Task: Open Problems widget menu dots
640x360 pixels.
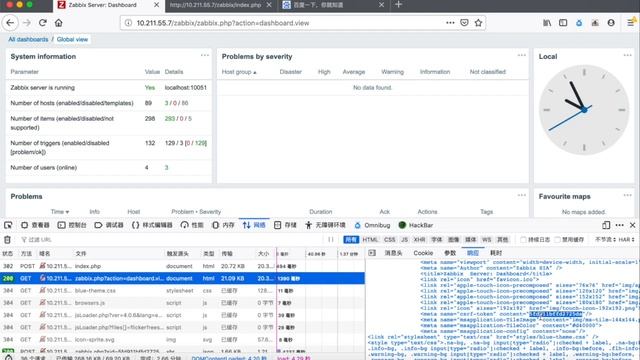Action: 522,195
